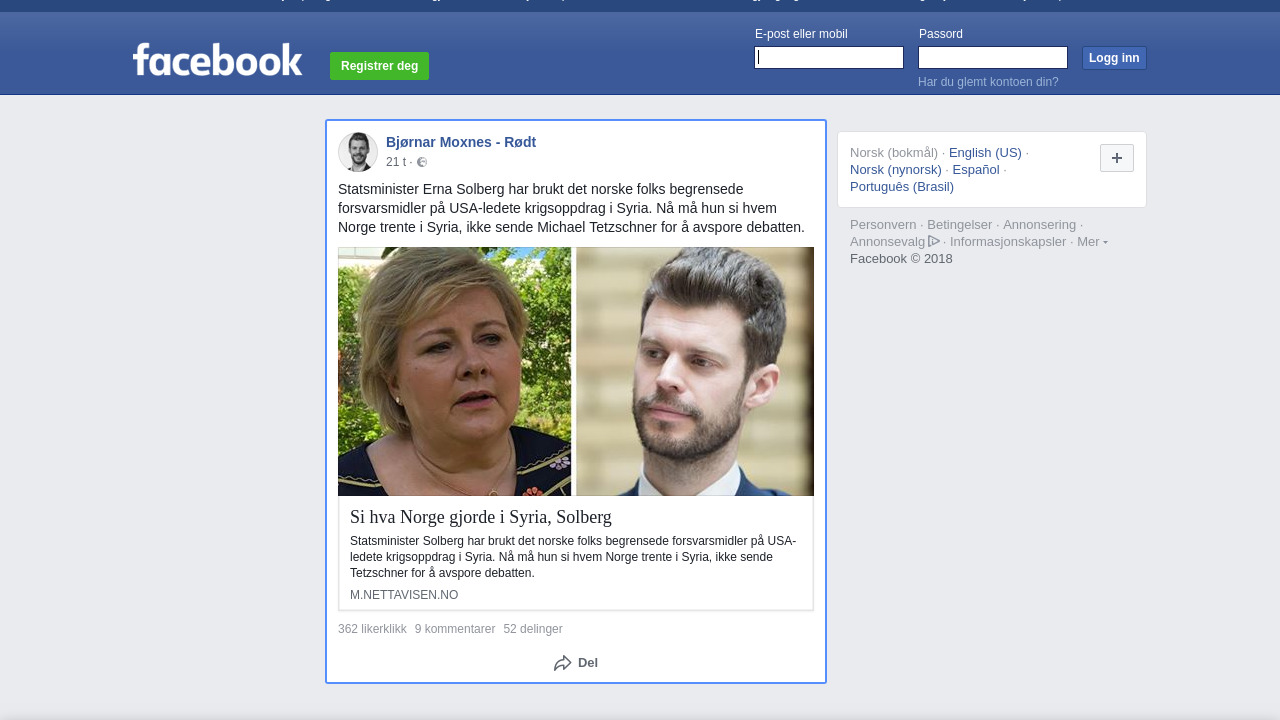This screenshot has height=720, width=1280.
Task: Click the post text starting Statsminister Erna Solberg
Action: coord(571,208)
